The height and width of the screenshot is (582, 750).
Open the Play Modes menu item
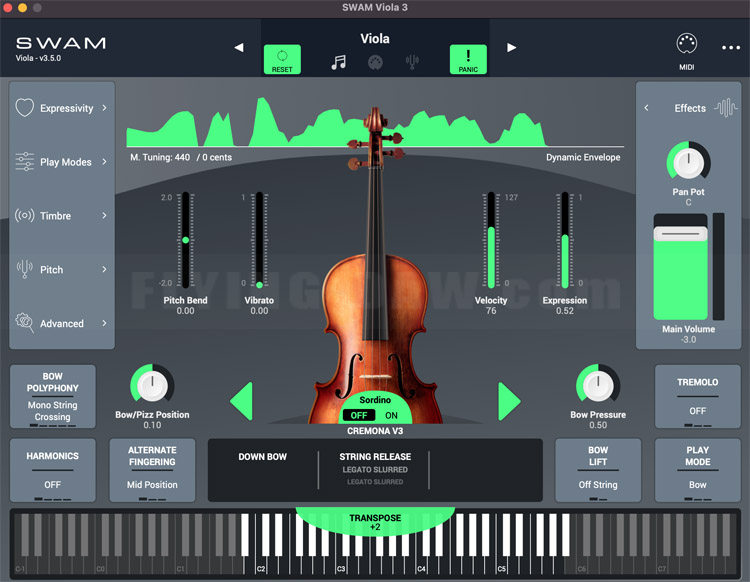[66, 162]
